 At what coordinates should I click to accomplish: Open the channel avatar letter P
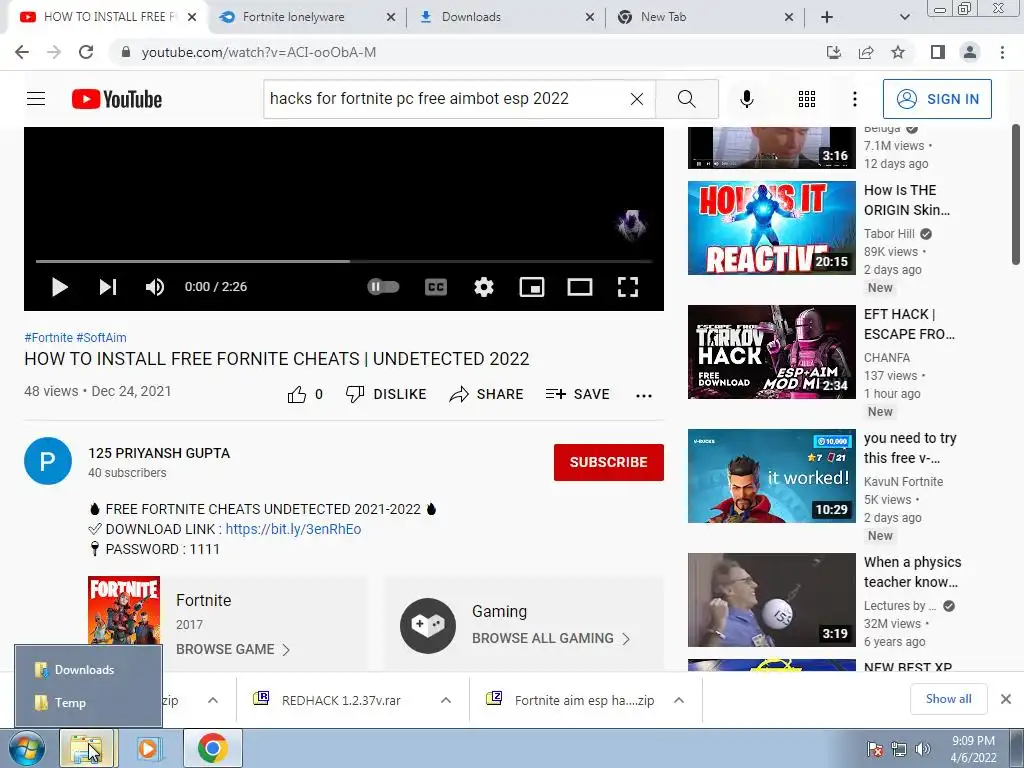(48, 461)
